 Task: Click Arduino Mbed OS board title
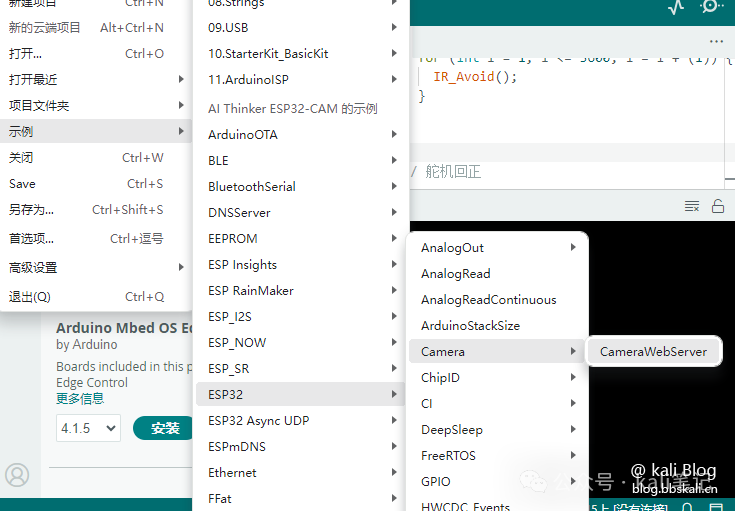[124, 328]
